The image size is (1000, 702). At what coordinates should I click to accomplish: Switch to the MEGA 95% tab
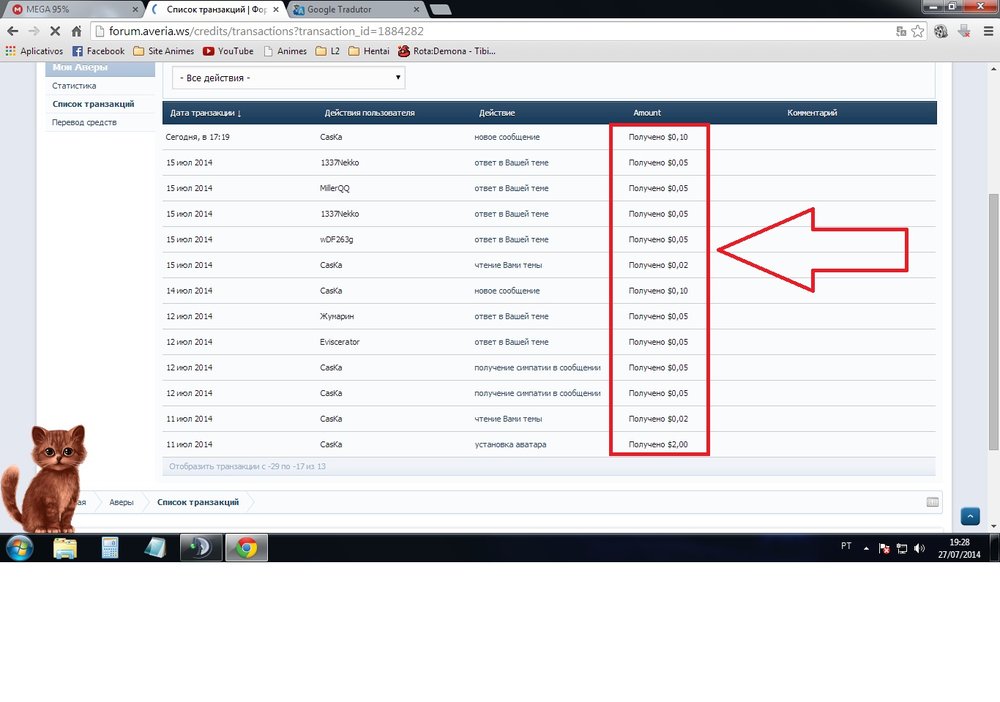tap(70, 9)
